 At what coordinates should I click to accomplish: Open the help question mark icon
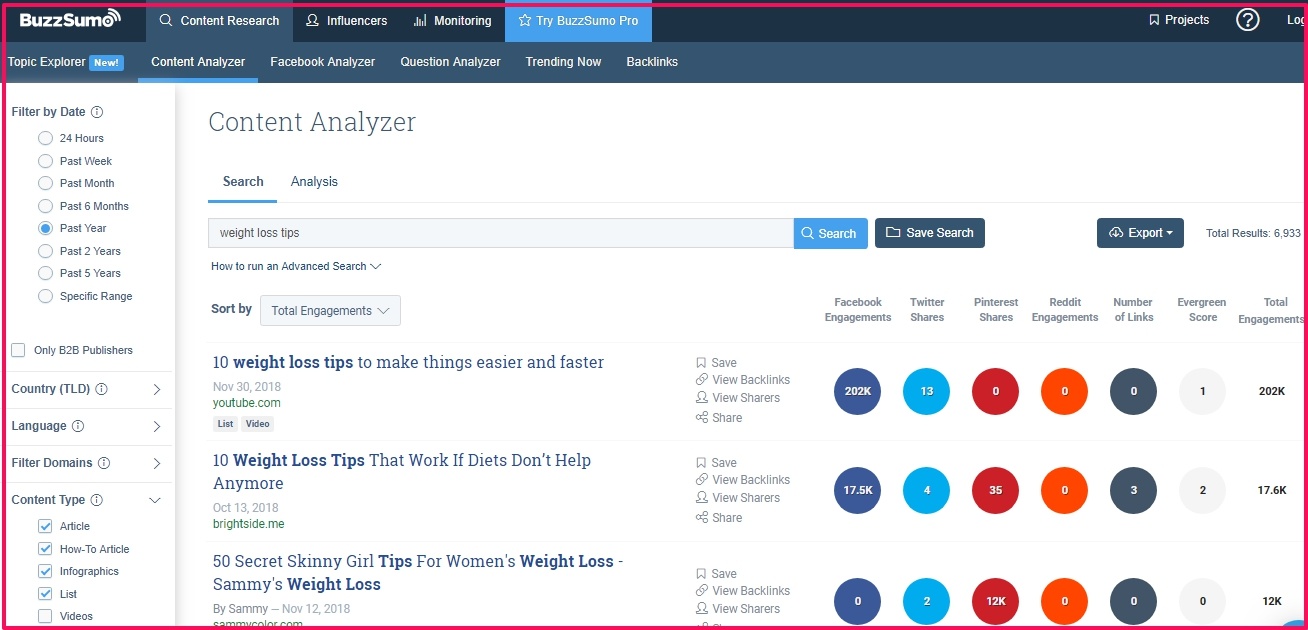pyautogui.click(x=1247, y=20)
